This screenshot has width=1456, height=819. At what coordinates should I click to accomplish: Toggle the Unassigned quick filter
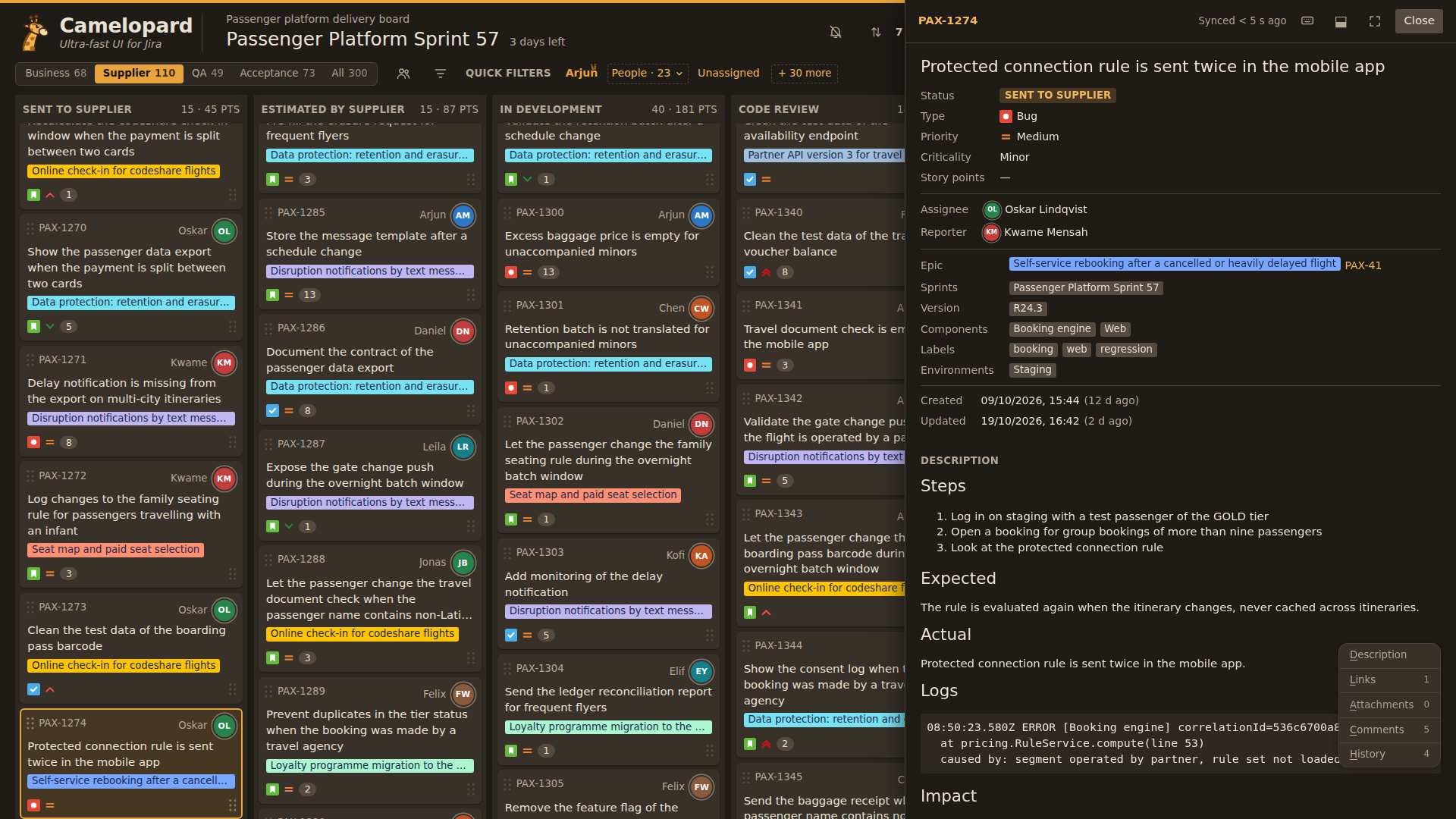(x=728, y=73)
